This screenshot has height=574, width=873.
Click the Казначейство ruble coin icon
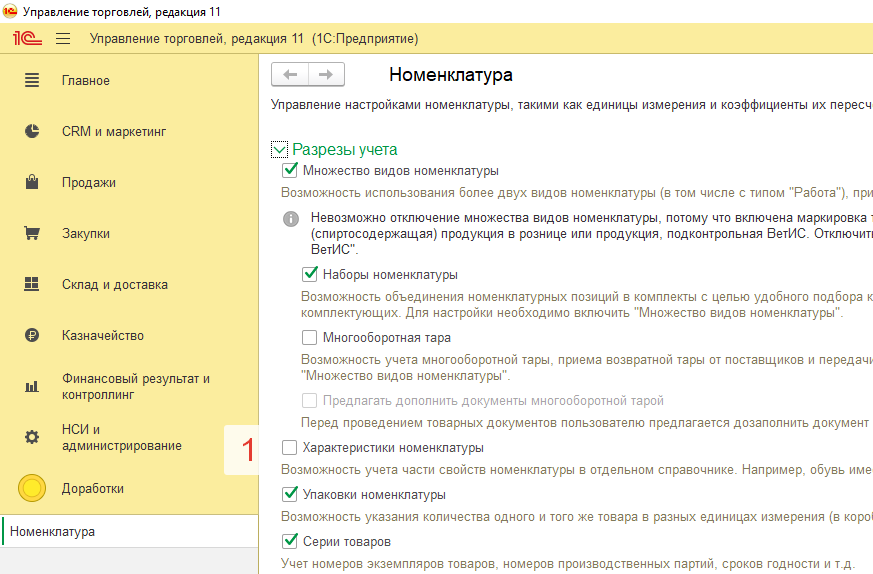click(32, 335)
